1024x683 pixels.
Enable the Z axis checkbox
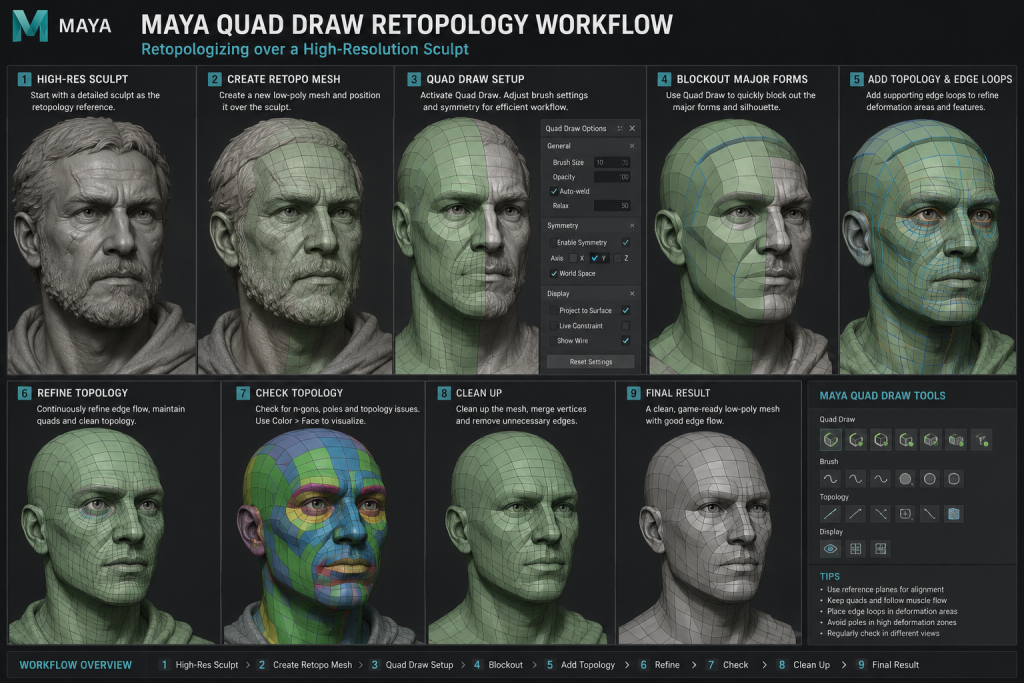tap(617, 258)
